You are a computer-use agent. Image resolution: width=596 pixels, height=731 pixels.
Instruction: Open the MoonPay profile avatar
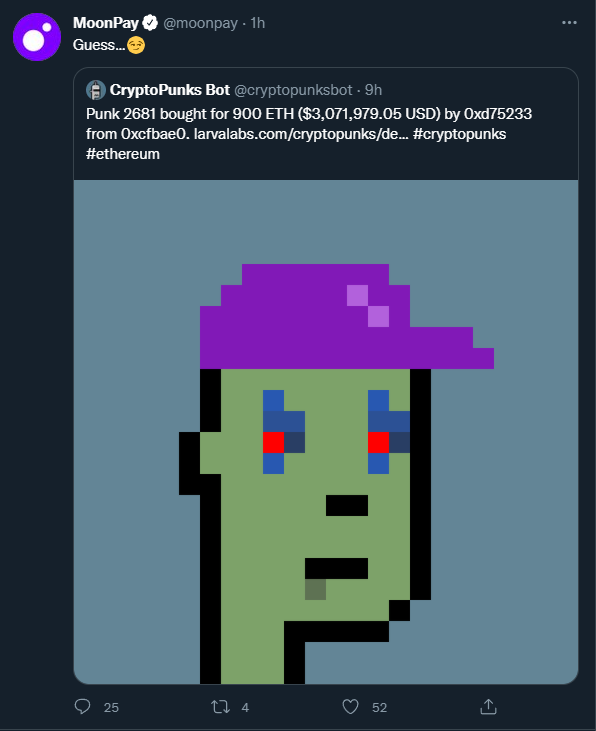click(x=37, y=37)
